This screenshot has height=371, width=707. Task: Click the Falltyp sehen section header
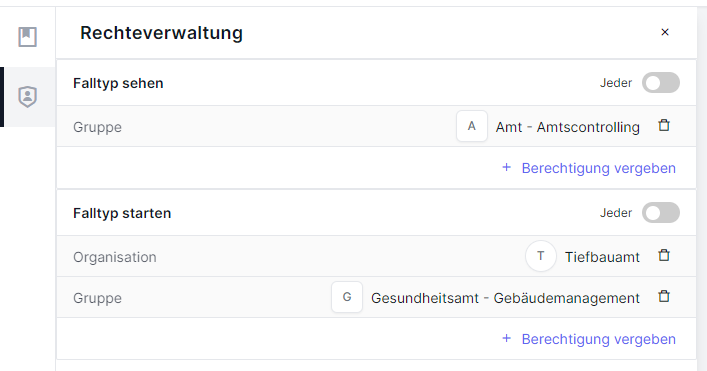118,83
